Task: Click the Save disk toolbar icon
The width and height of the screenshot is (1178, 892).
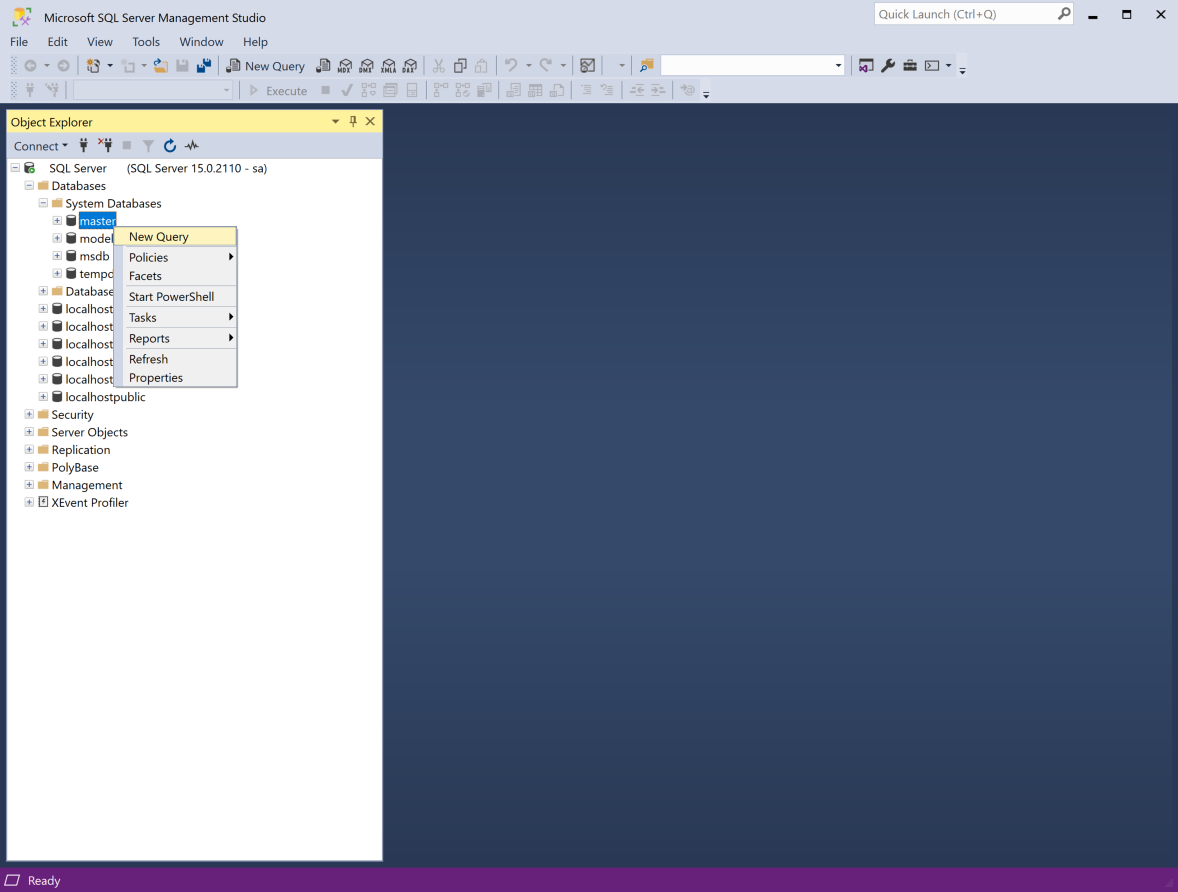Action: click(182, 66)
